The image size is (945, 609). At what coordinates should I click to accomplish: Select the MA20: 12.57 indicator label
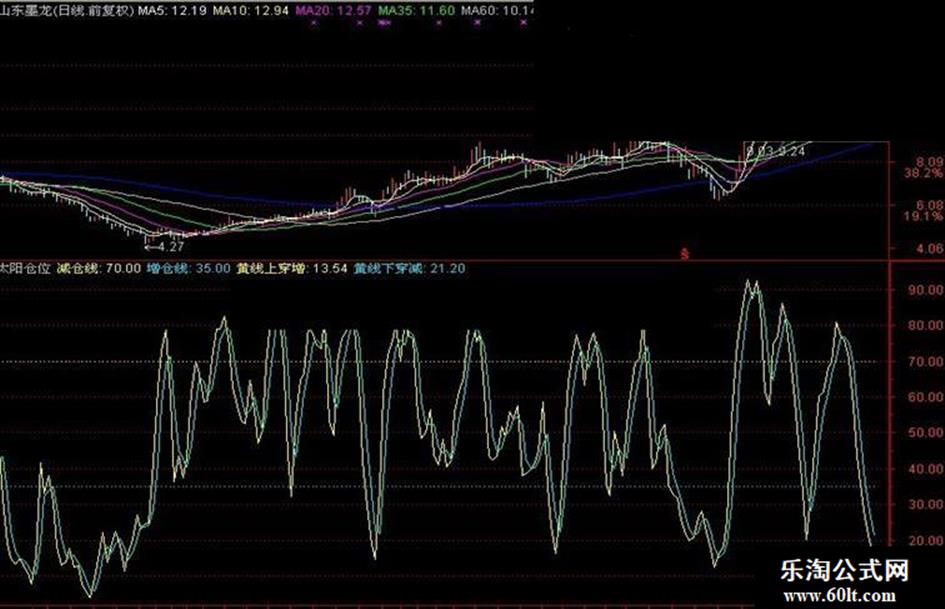point(333,10)
